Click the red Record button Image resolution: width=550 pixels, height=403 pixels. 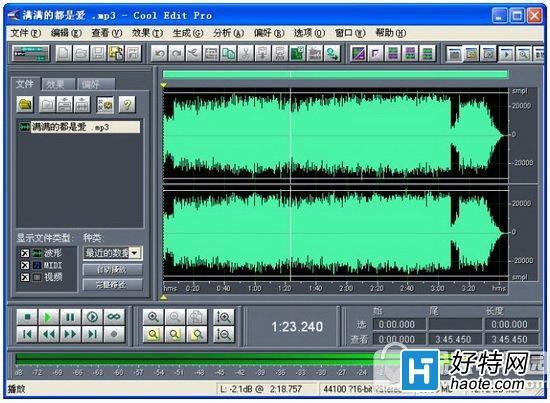[x=114, y=334]
